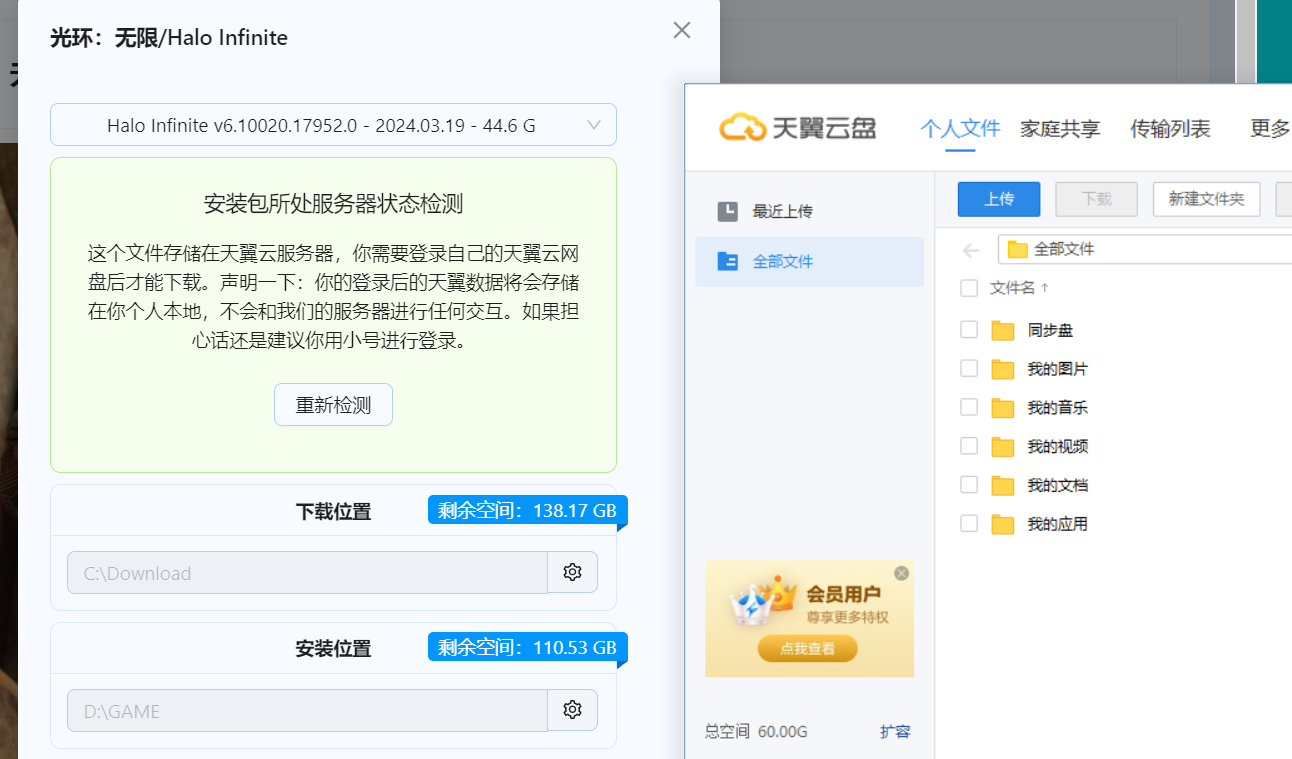Open the 同步盘 folder name
Screen dimensions: 1292x759
[x=1050, y=330]
